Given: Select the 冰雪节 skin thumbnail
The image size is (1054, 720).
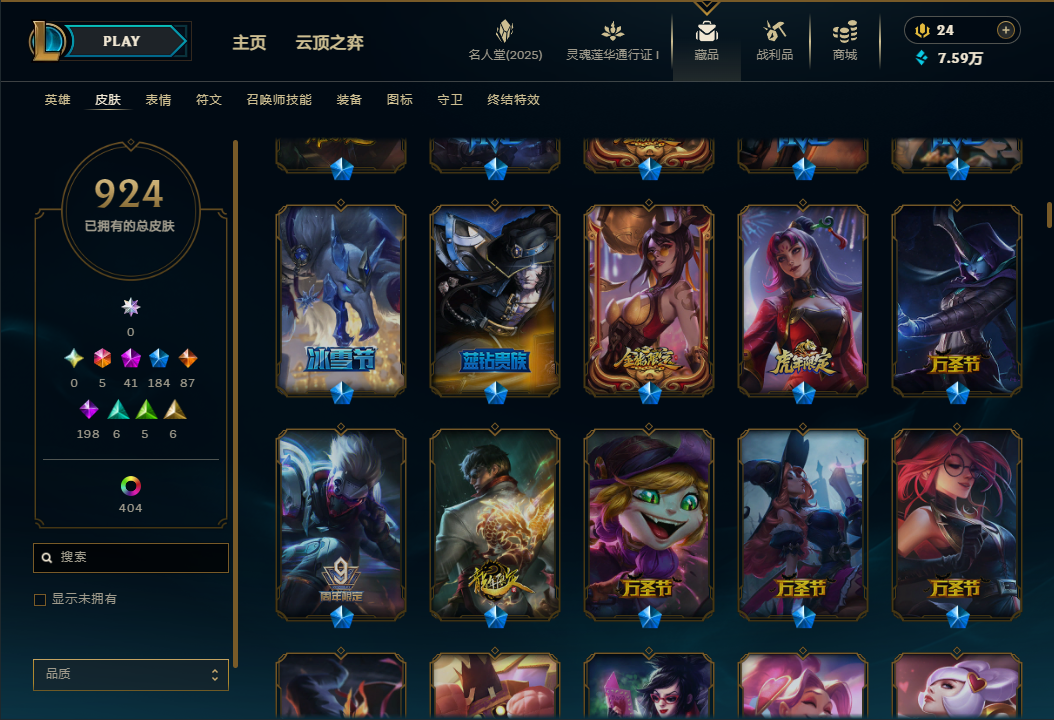Looking at the screenshot, I should 341,301.
